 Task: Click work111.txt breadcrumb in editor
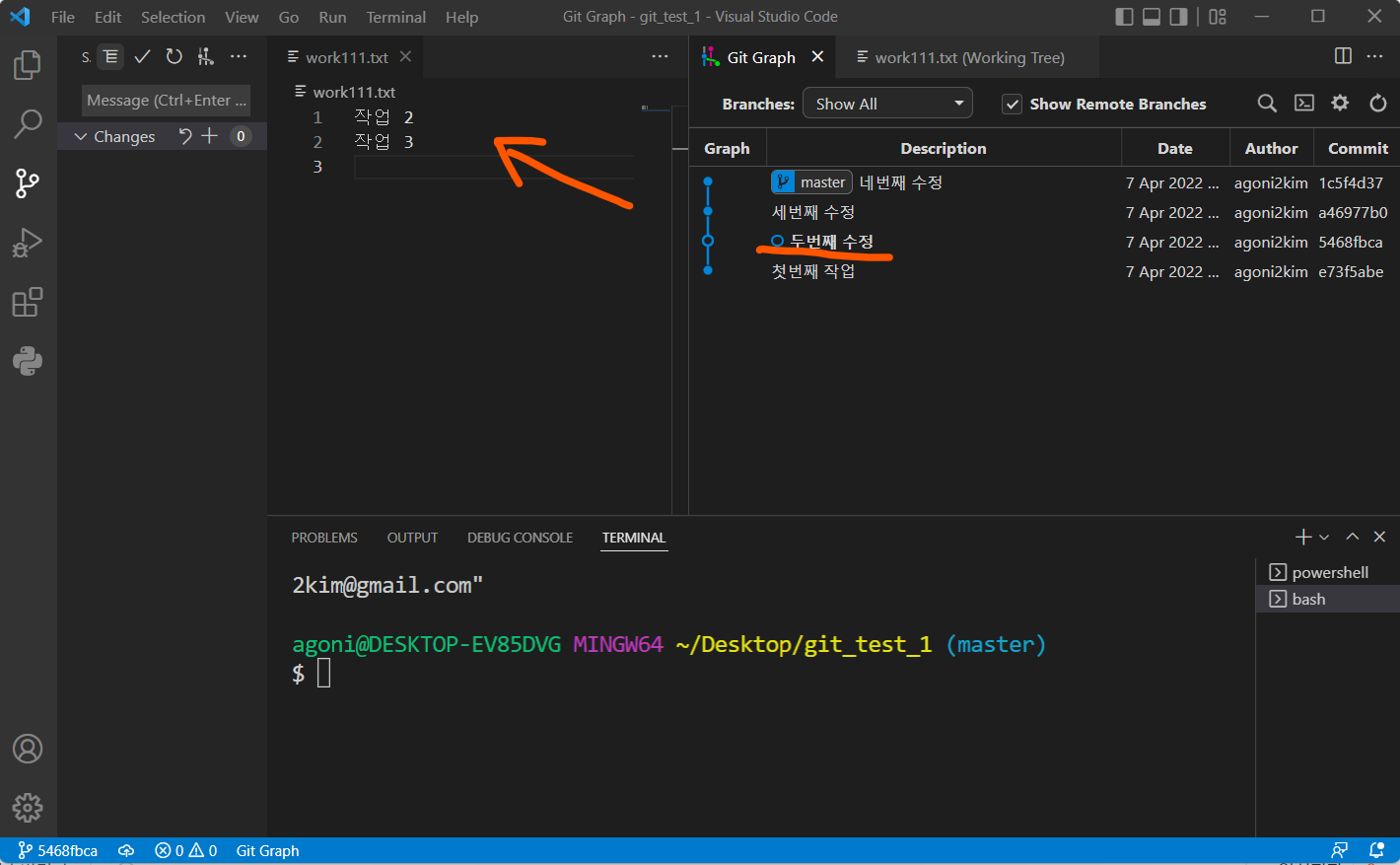[345, 92]
